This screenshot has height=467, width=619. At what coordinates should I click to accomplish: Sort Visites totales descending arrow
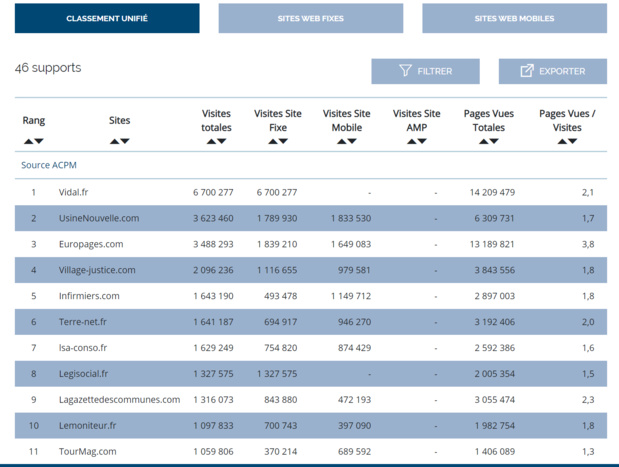point(222,142)
